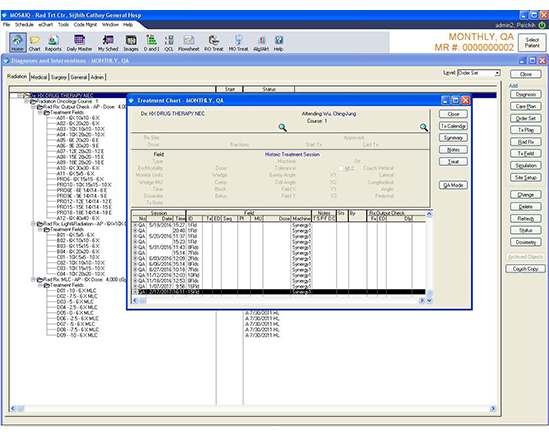The width and height of the screenshot is (549, 437).
Task: Open the Daily Master icon
Action: [x=79, y=43]
